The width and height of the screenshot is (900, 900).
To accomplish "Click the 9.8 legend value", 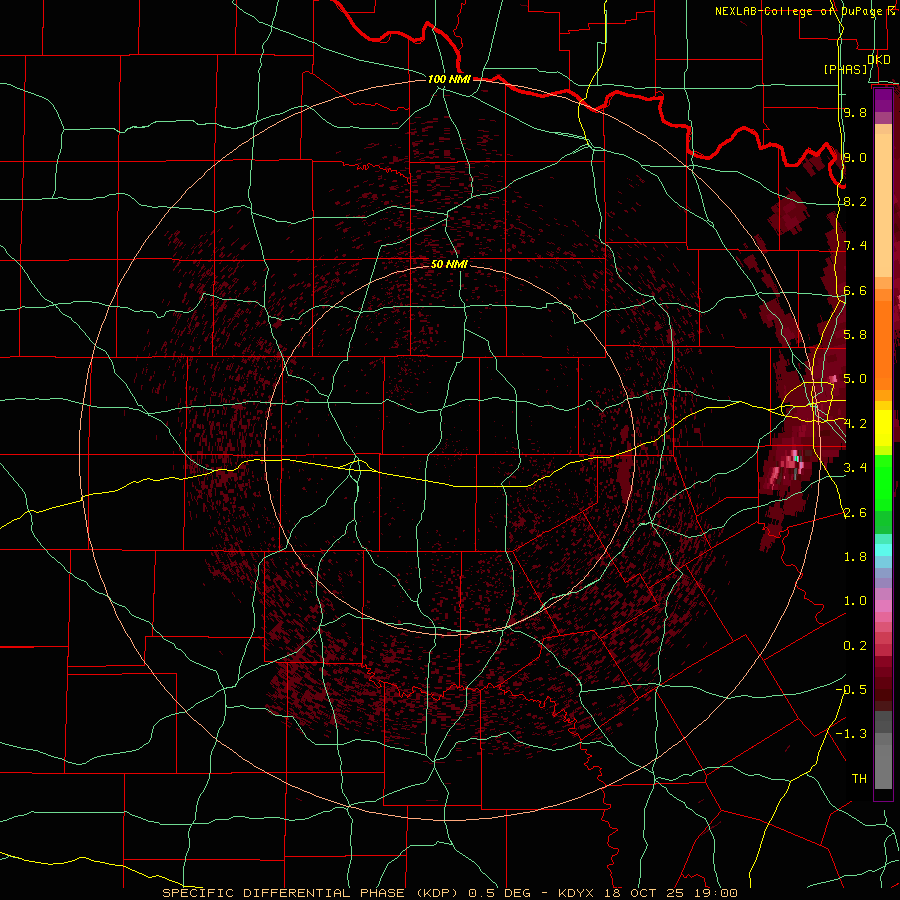I will click(x=855, y=112).
